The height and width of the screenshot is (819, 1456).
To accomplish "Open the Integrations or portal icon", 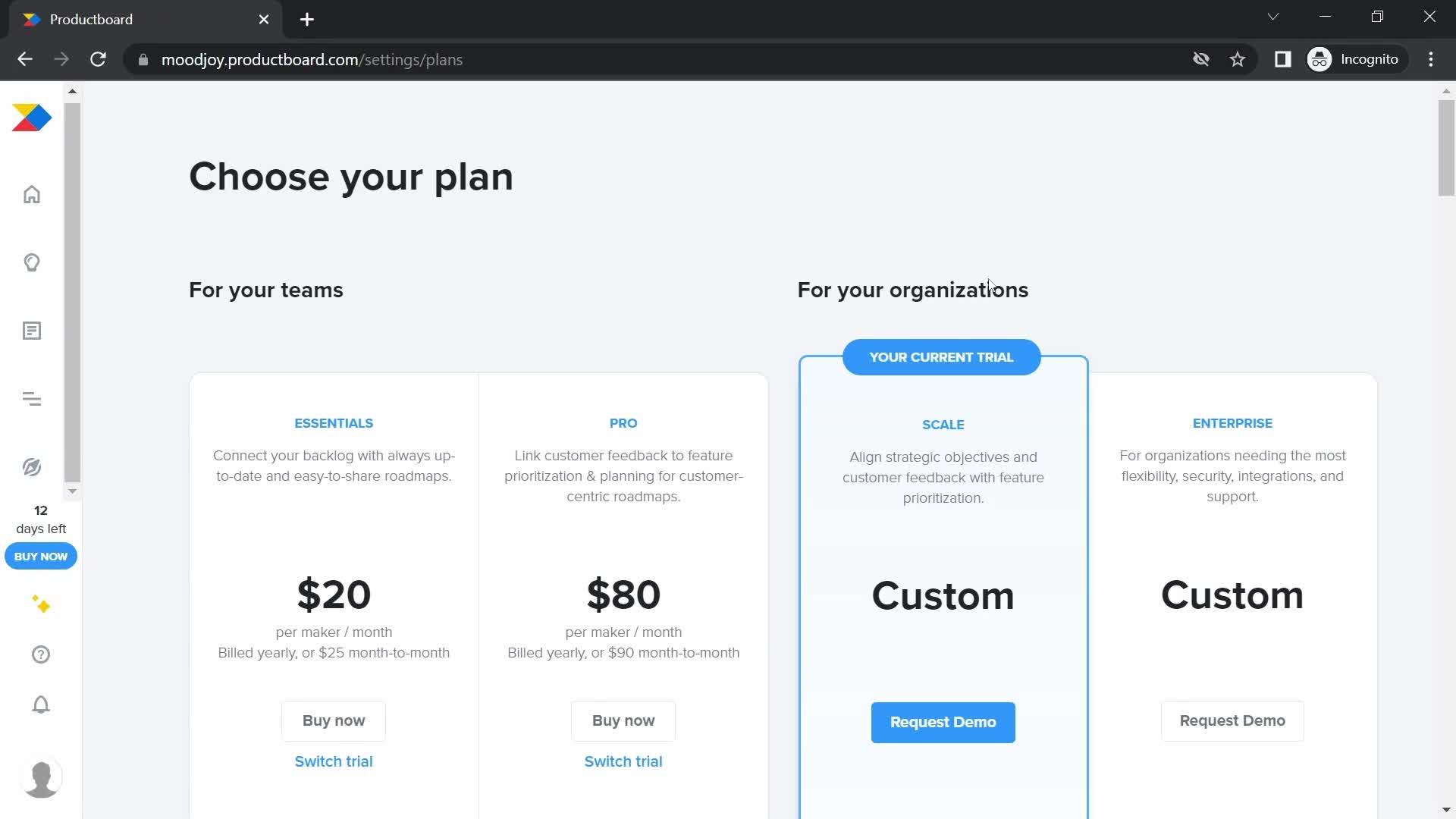I will pyautogui.click(x=32, y=466).
